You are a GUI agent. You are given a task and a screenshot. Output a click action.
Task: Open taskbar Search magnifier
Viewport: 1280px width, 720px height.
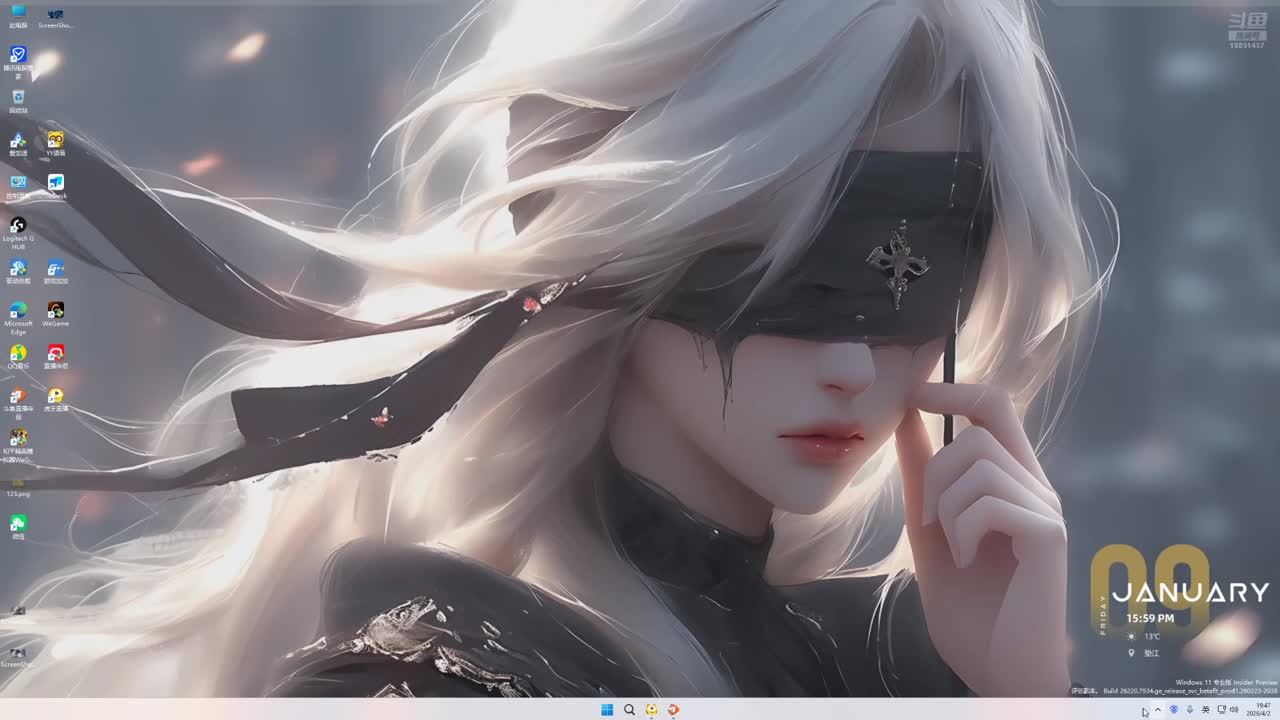click(629, 710)
